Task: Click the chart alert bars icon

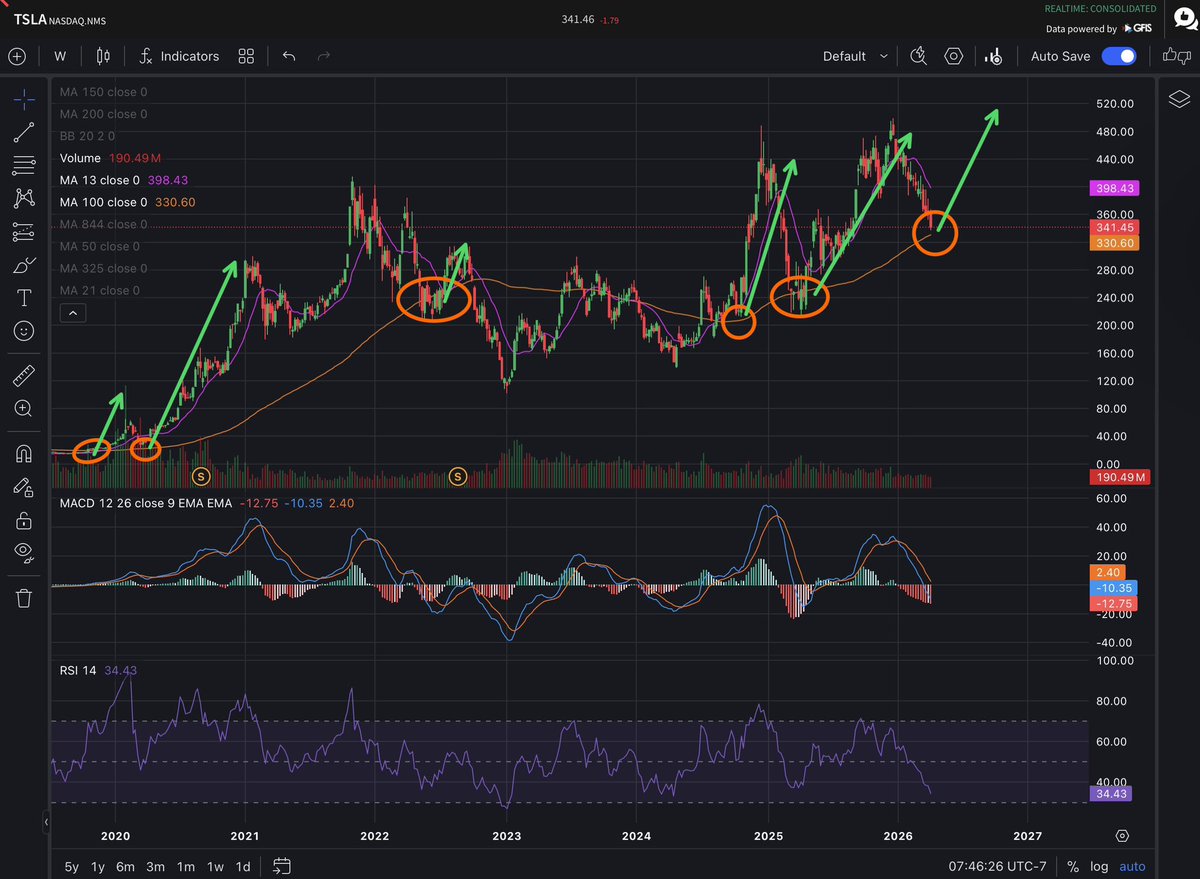Action: (993, 56)
